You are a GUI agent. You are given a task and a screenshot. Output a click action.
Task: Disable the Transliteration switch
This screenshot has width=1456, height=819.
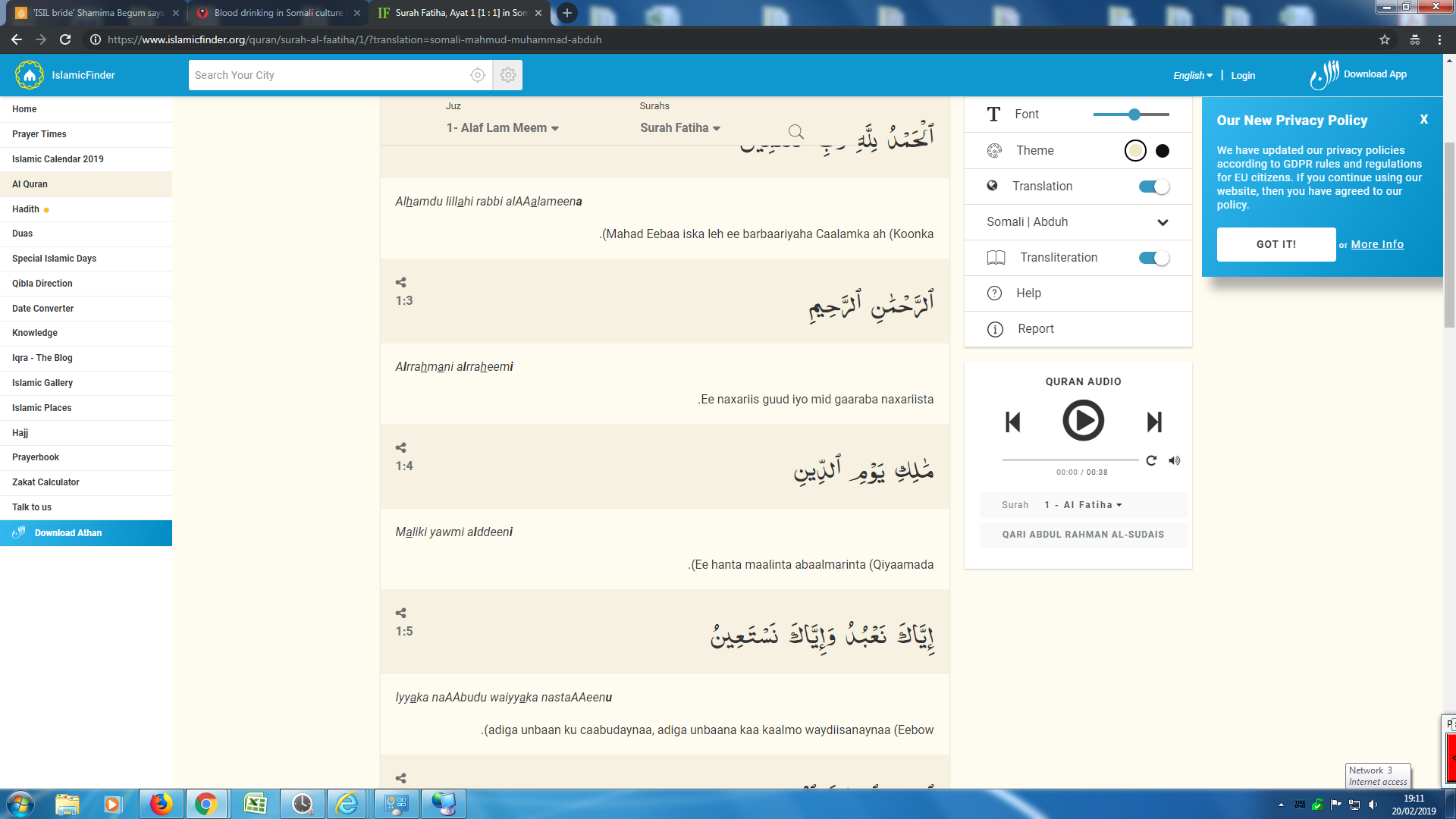[x=1153, y=258]
